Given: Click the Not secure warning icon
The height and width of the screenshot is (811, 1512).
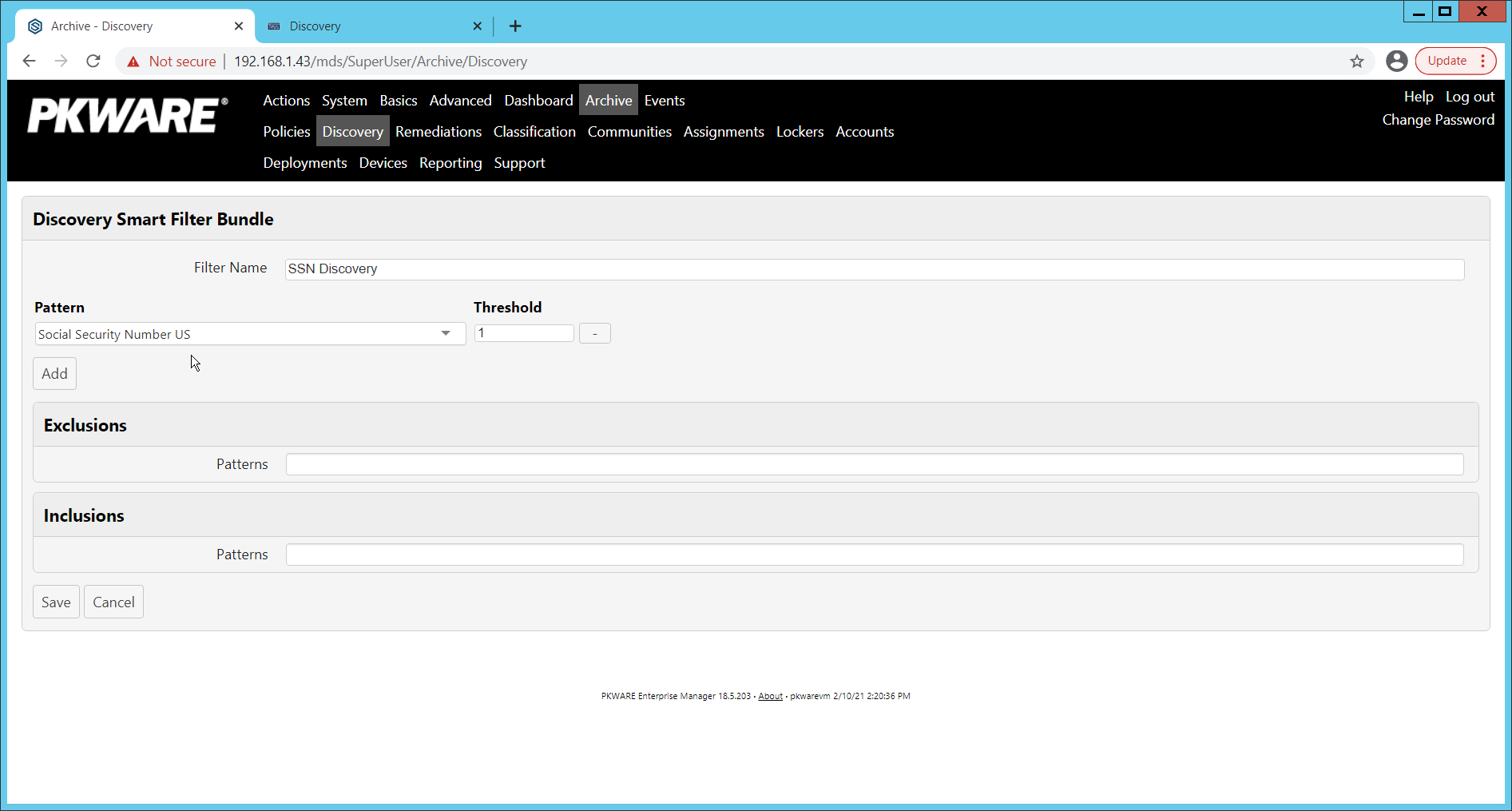Looking at the screenshot, I should (133, 62).
